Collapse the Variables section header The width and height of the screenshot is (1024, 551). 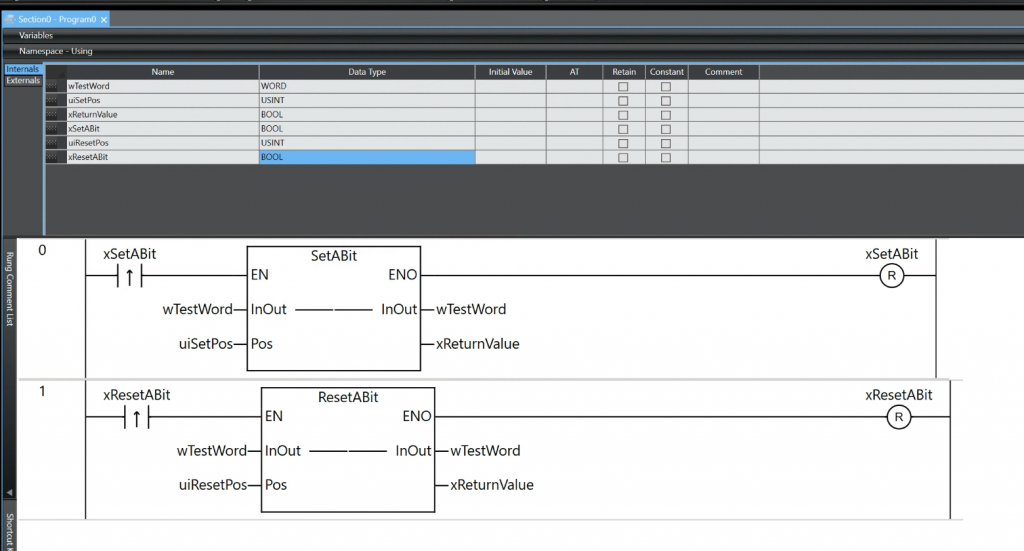(36, 36)
